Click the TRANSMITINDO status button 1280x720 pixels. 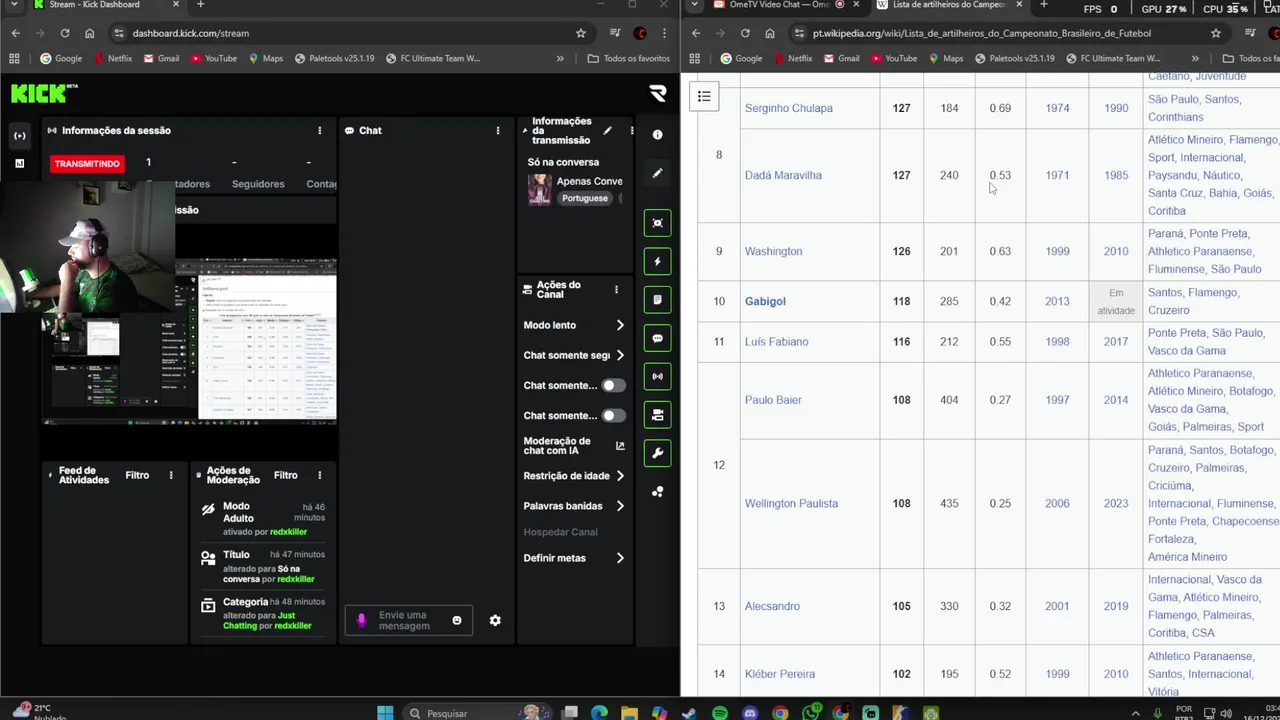[87, 163]
